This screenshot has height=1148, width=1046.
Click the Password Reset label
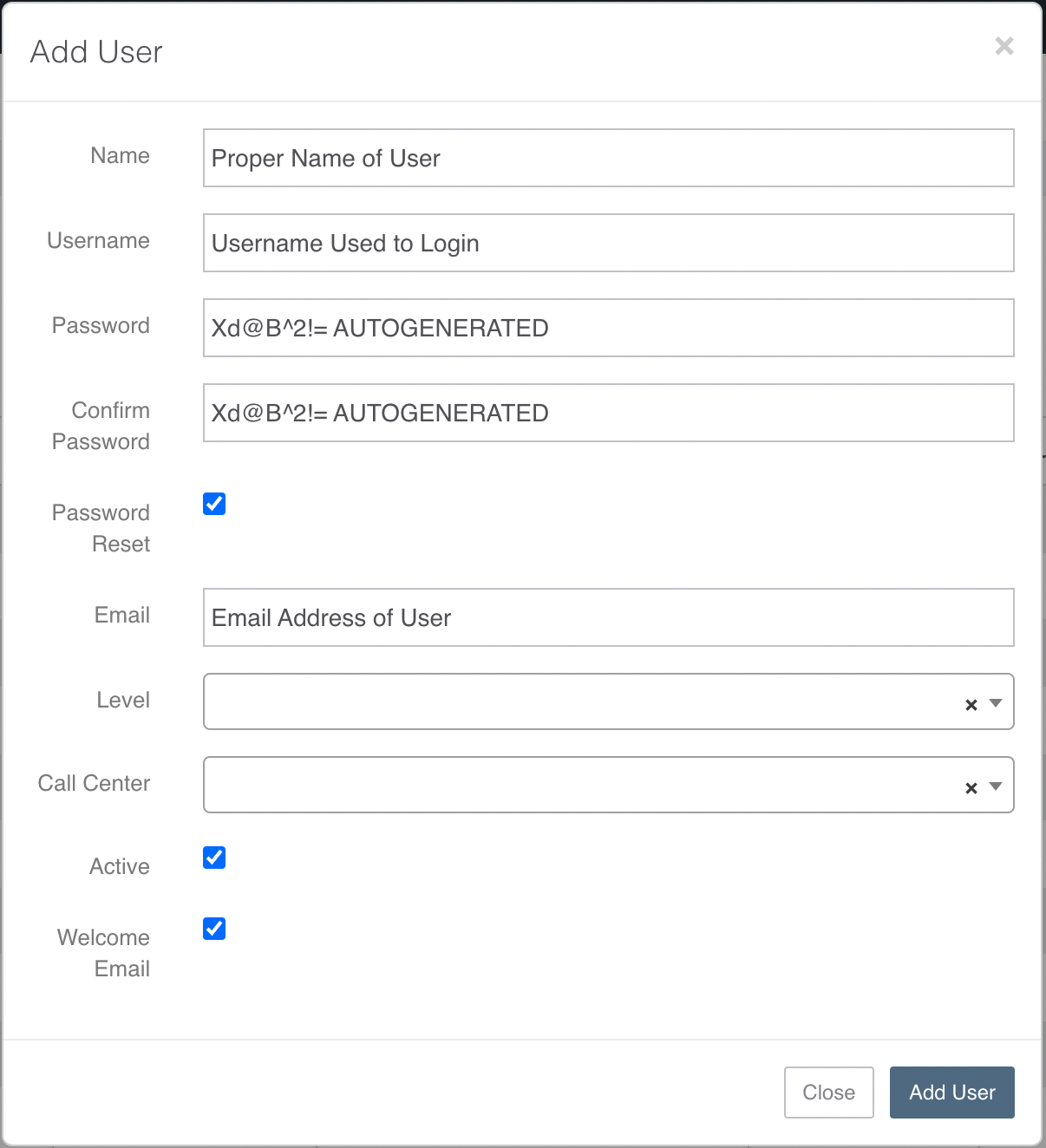tap(100, 527)
